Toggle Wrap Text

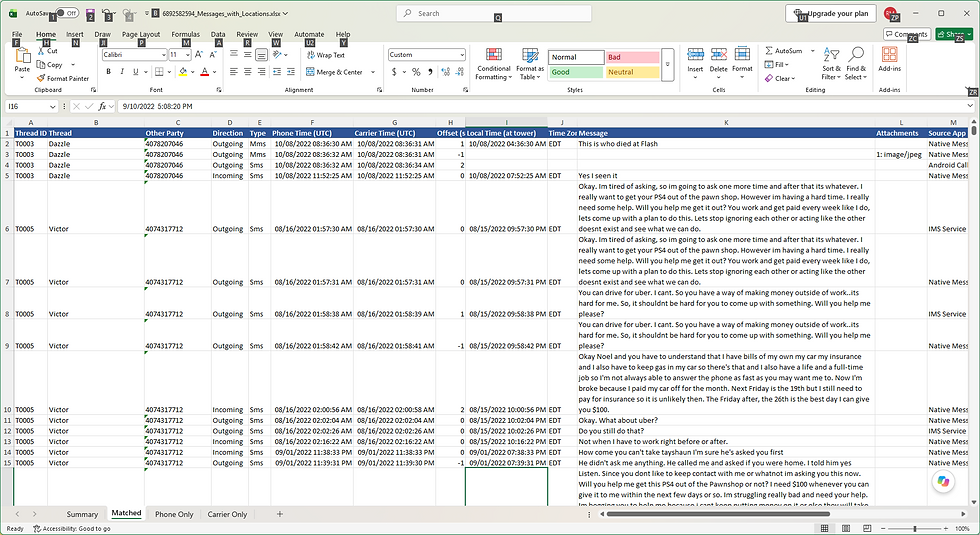(x=326, y=55)
